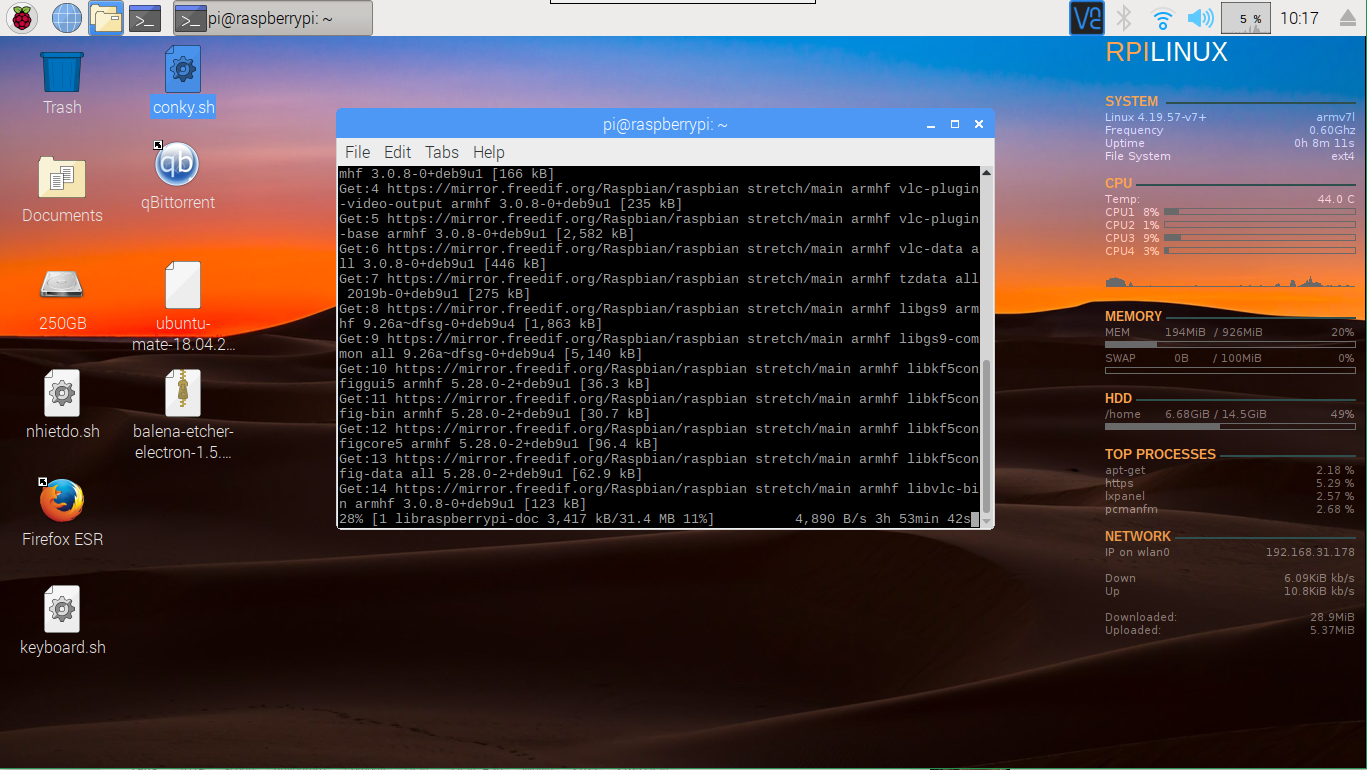This screenshot has width=1367, height=770.
Task: Select the ubuntu-mate-18.04.2 file icon
Action: pyautogui.click(x=183, y=307)
